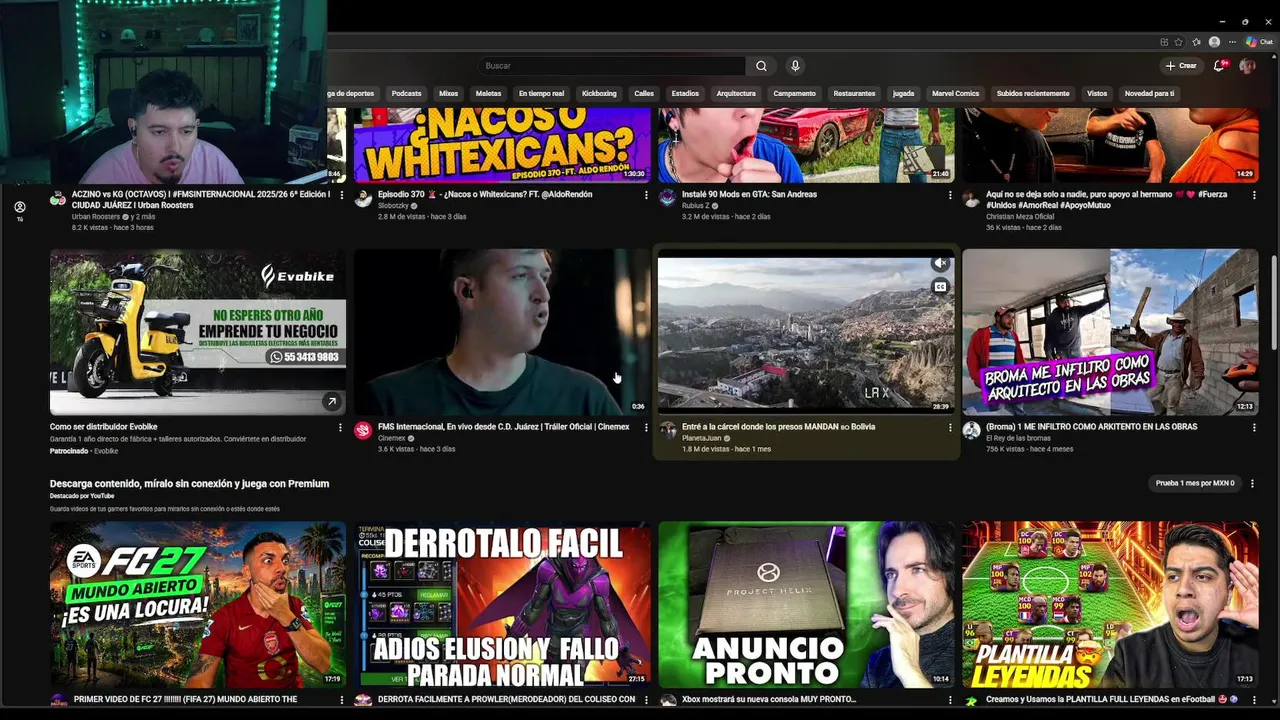The image size is (1280, 720).
Task: Click the browser split-screen apps icon
Action: [x=1164, y=42]
